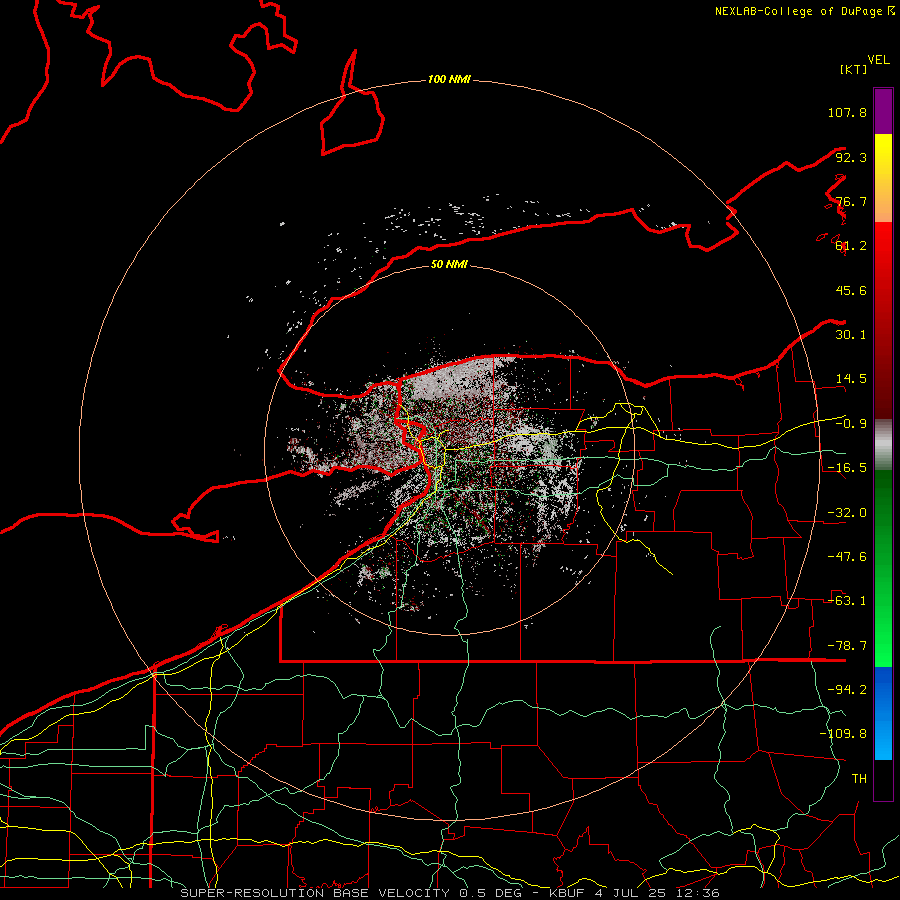
Task: Click the "[KT]" units label
Action: click(853, 69)
